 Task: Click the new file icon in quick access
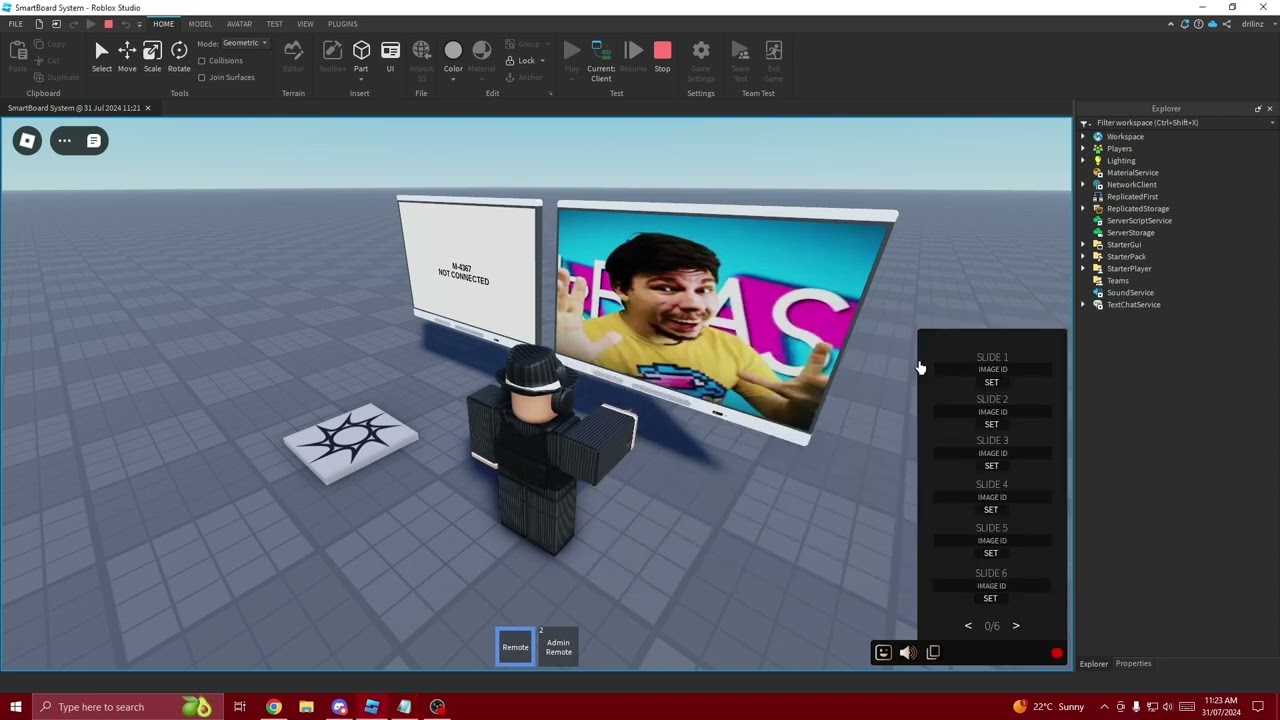click(x=39, y=24)
